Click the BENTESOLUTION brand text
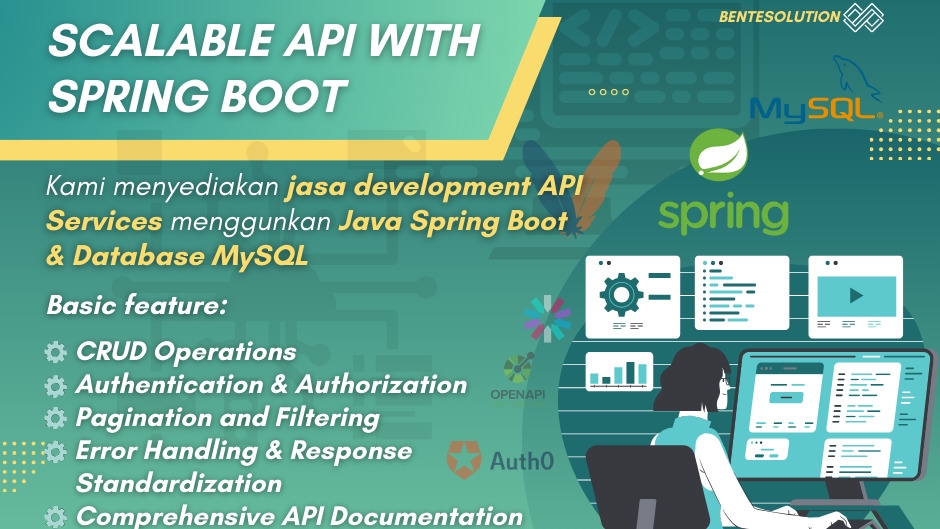Image resolution: width=940 pixels, height=529 pixels. point(779,16)
